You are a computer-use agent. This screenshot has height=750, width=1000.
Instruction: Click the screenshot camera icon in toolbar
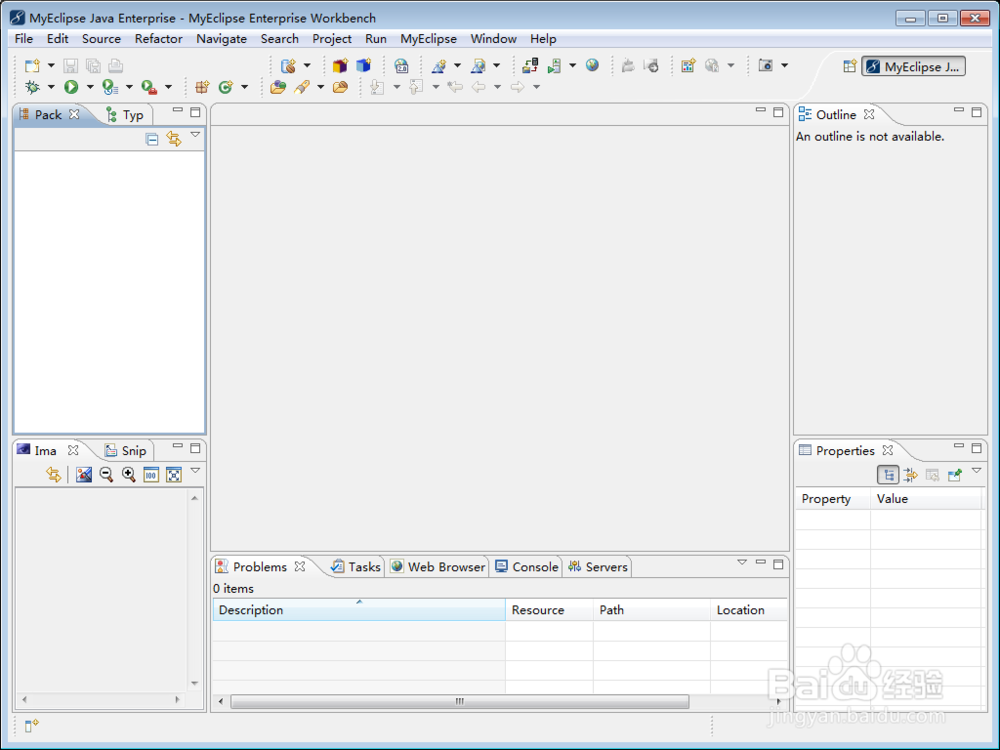tap(765, 66)
